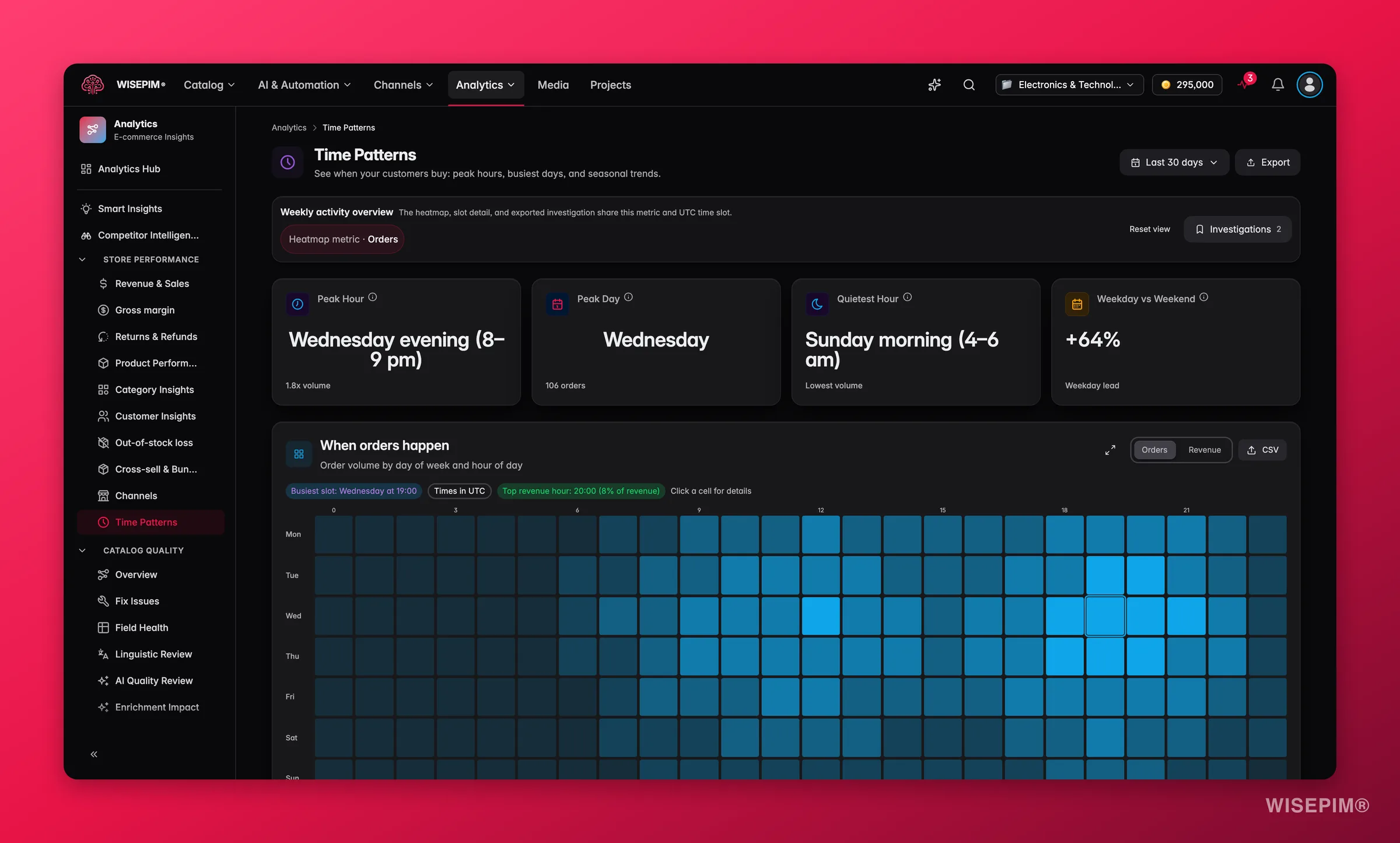Click the Weekday vs Weekend calendar icon
Image resolution: width=1400 pixels, height=843 pixels.
click(1077, 304)
